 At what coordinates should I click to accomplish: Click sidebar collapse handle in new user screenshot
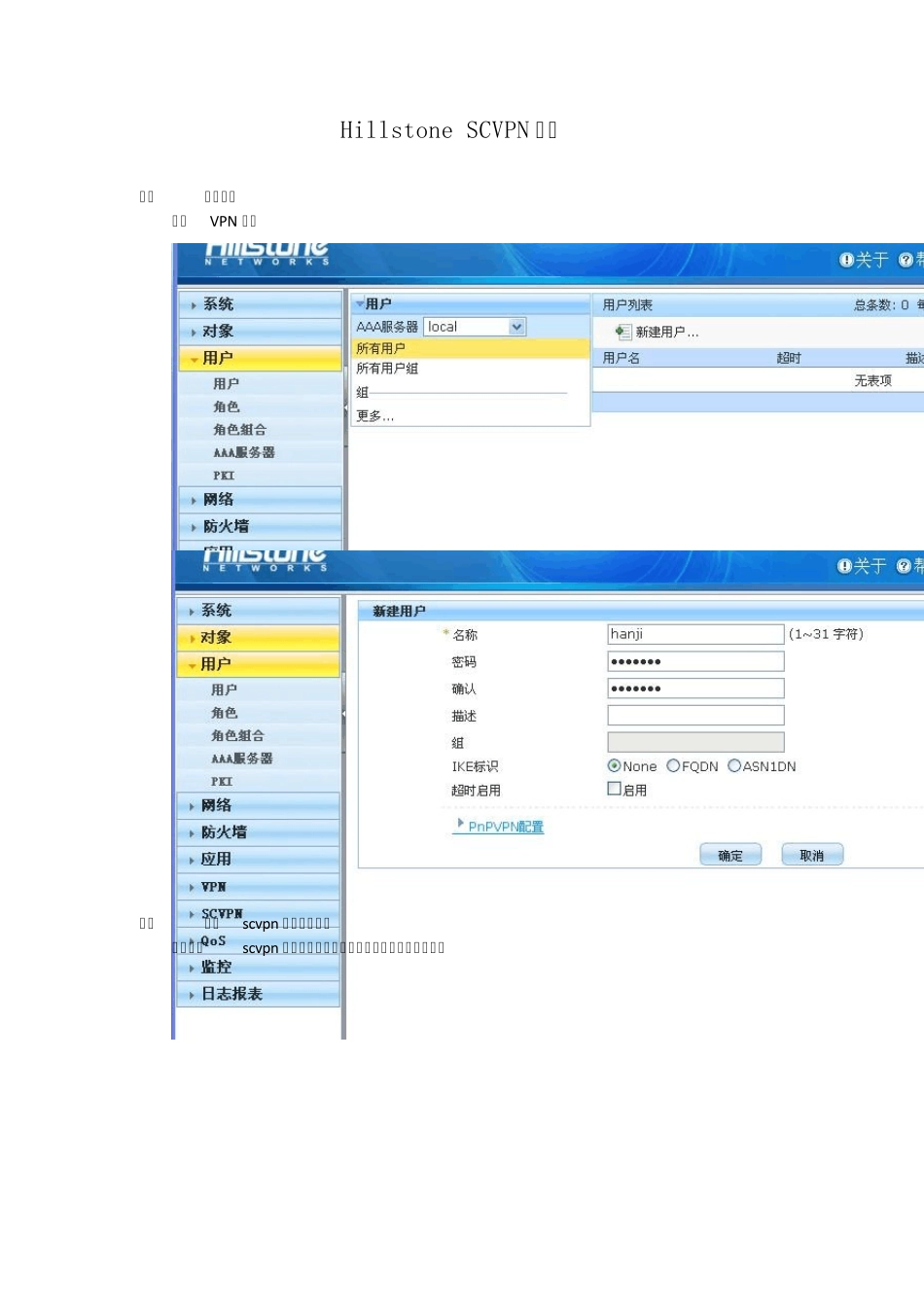tap(343, 715)
